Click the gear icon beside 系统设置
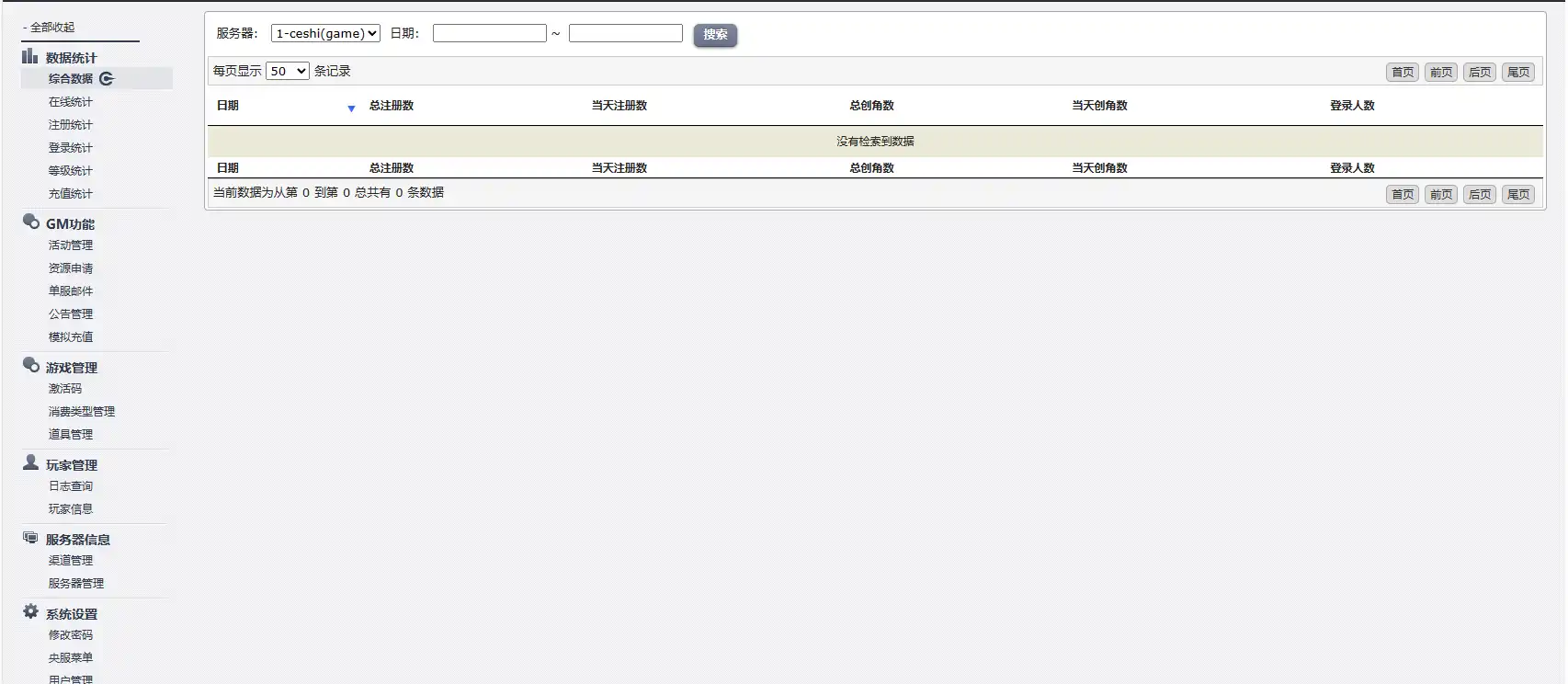This screenshot has height=684, width=1568. pos(30,612)
